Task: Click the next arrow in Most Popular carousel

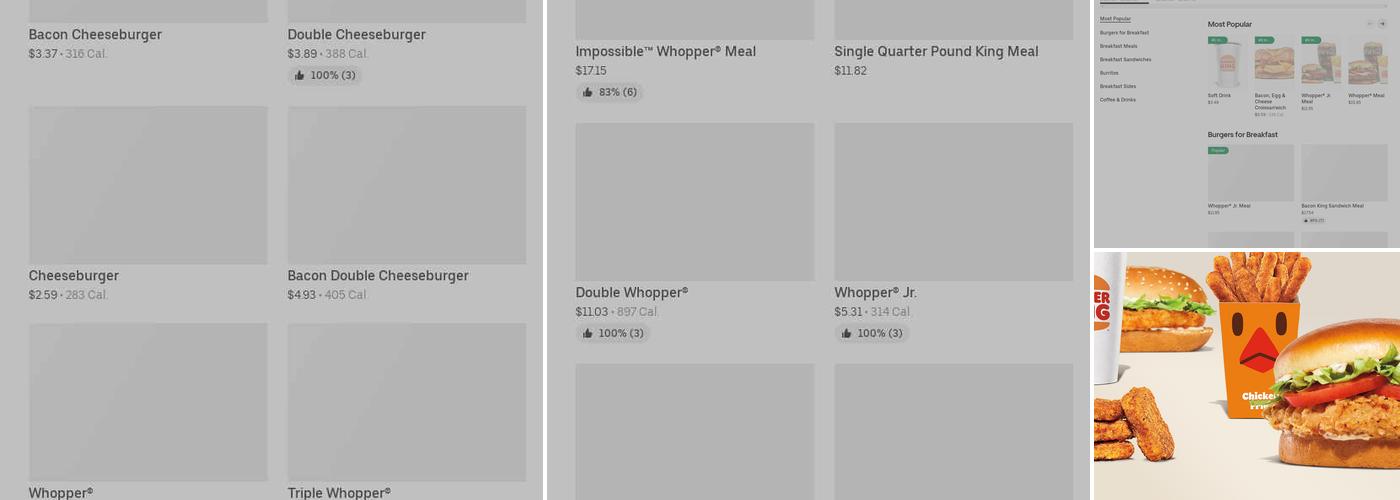Action: tap(1382, 24)
